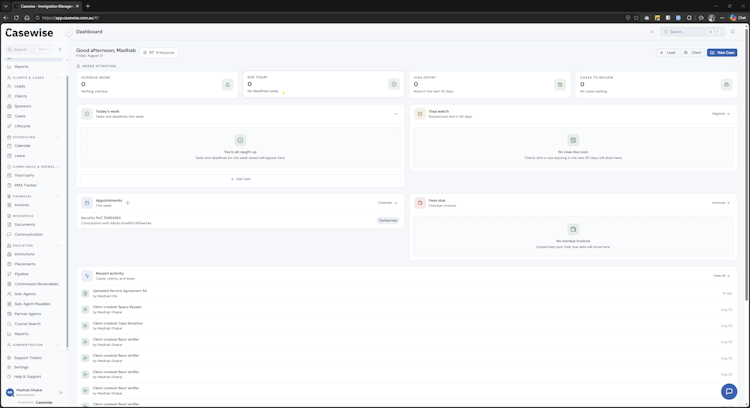Click the sun icon next to top search
Image resolution: width=750 pixels, height=408 pixels.
coord(651,32)
